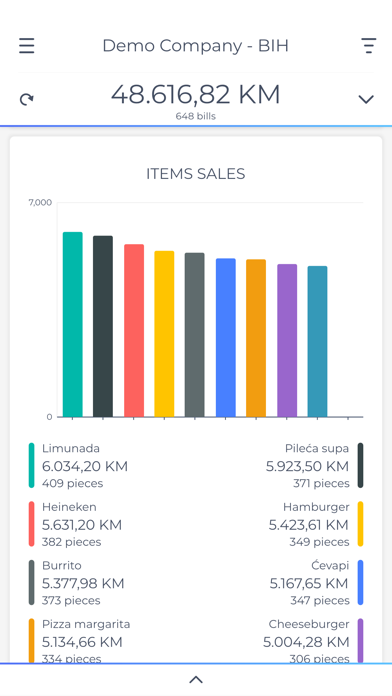Tap the 48.616,82 KM total amount
This screenshot has width=392, height=696.
click(196, 95)
